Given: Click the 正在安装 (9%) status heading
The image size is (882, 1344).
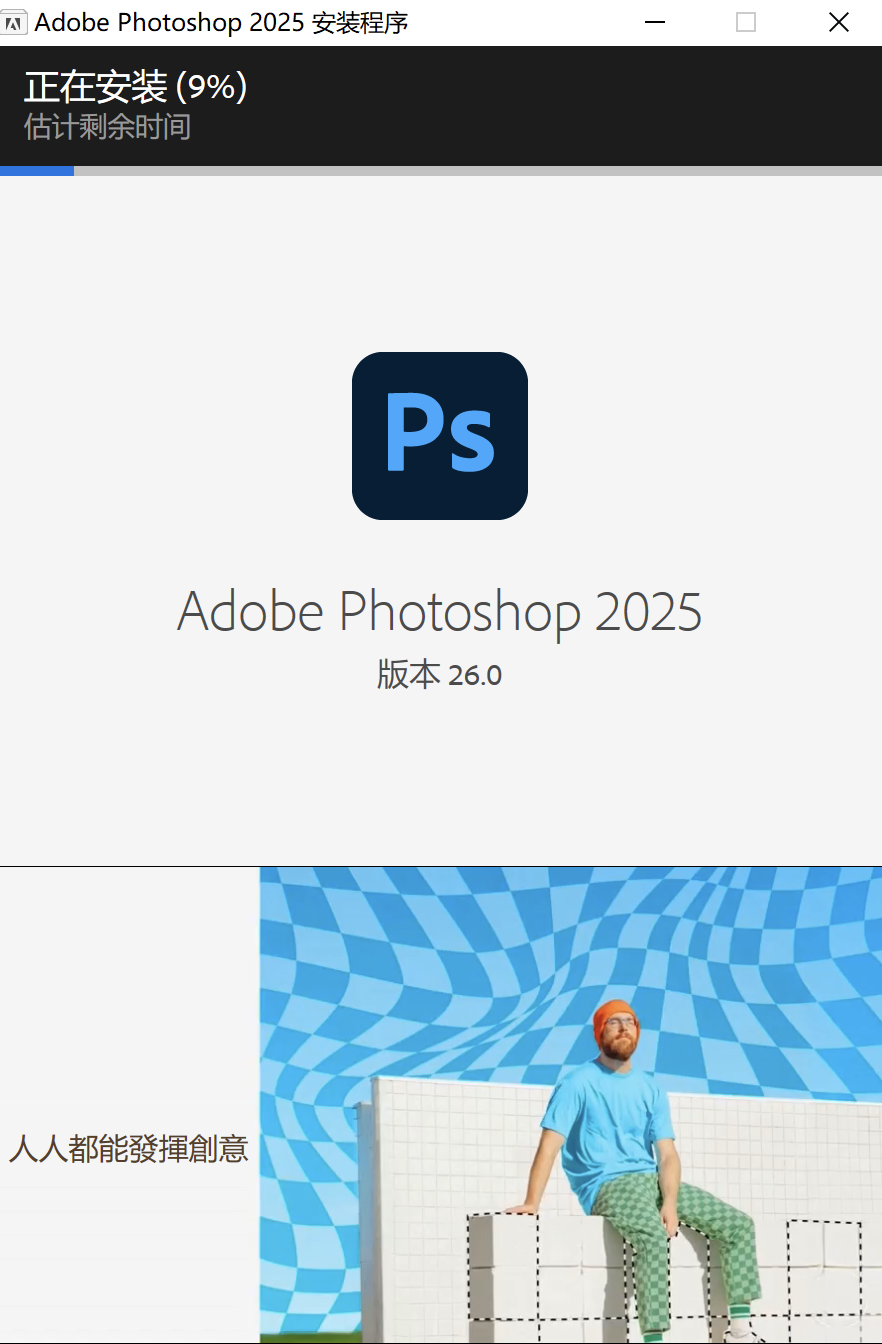Looking at the screenshot, I should click(x=136, y=87).
